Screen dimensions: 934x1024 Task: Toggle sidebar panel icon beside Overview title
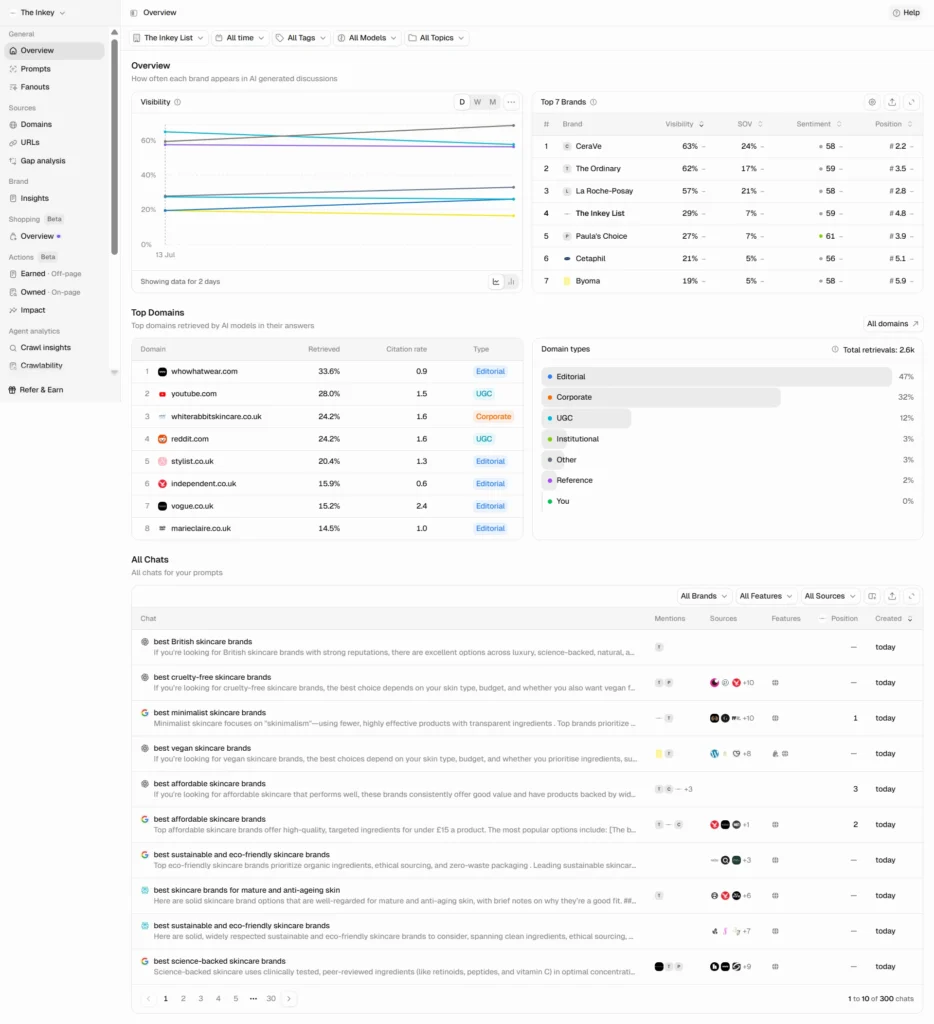point(134,12)
